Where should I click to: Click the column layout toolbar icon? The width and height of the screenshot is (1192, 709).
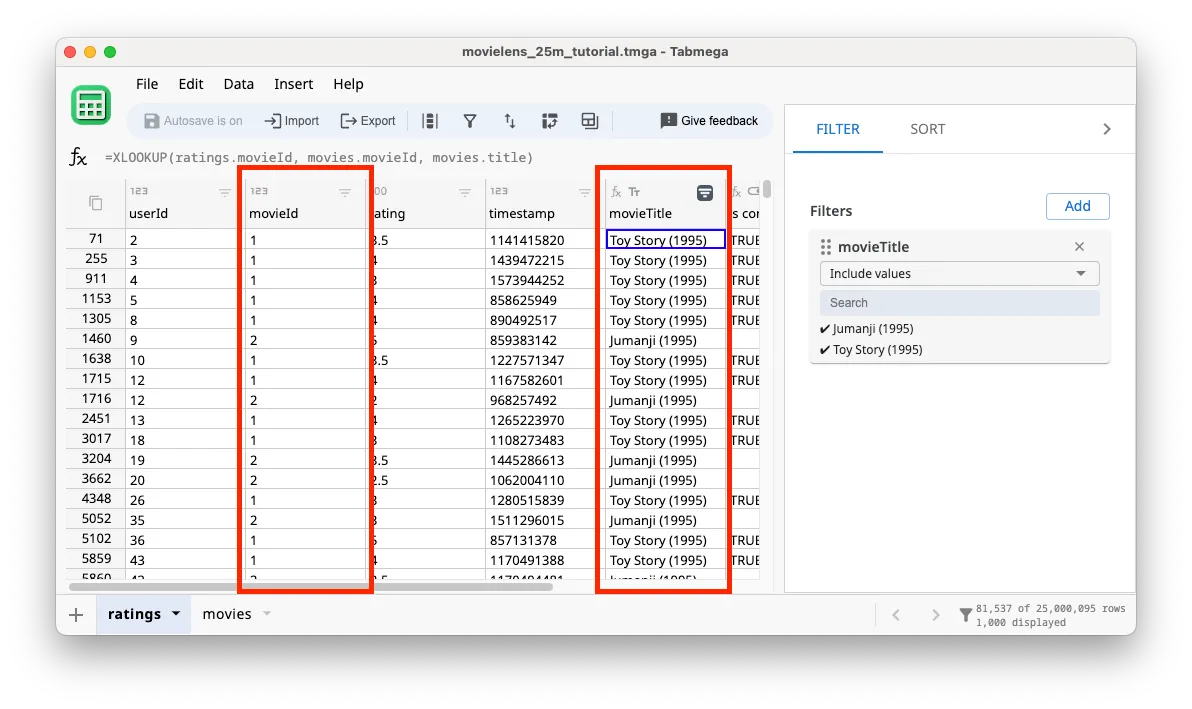click(x=430, y=121)
